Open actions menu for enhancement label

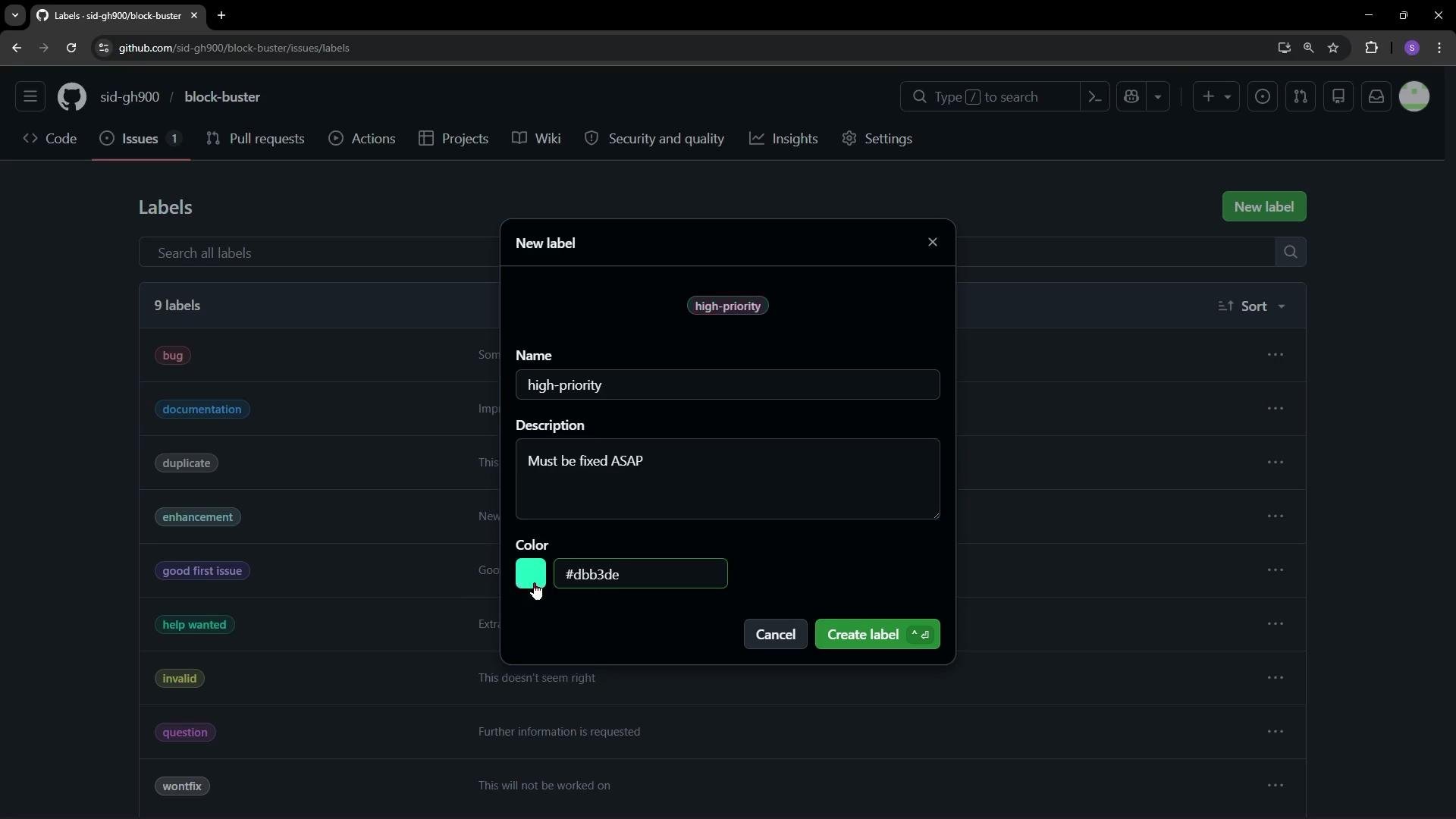[x=1276, y=516]
